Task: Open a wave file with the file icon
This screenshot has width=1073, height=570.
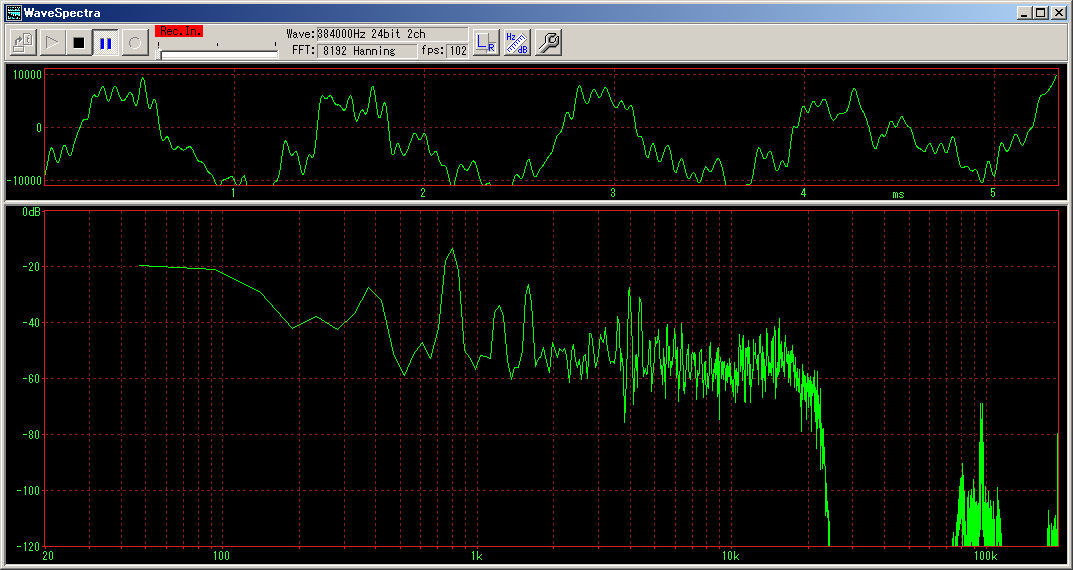Action: [x=23, y=43]
